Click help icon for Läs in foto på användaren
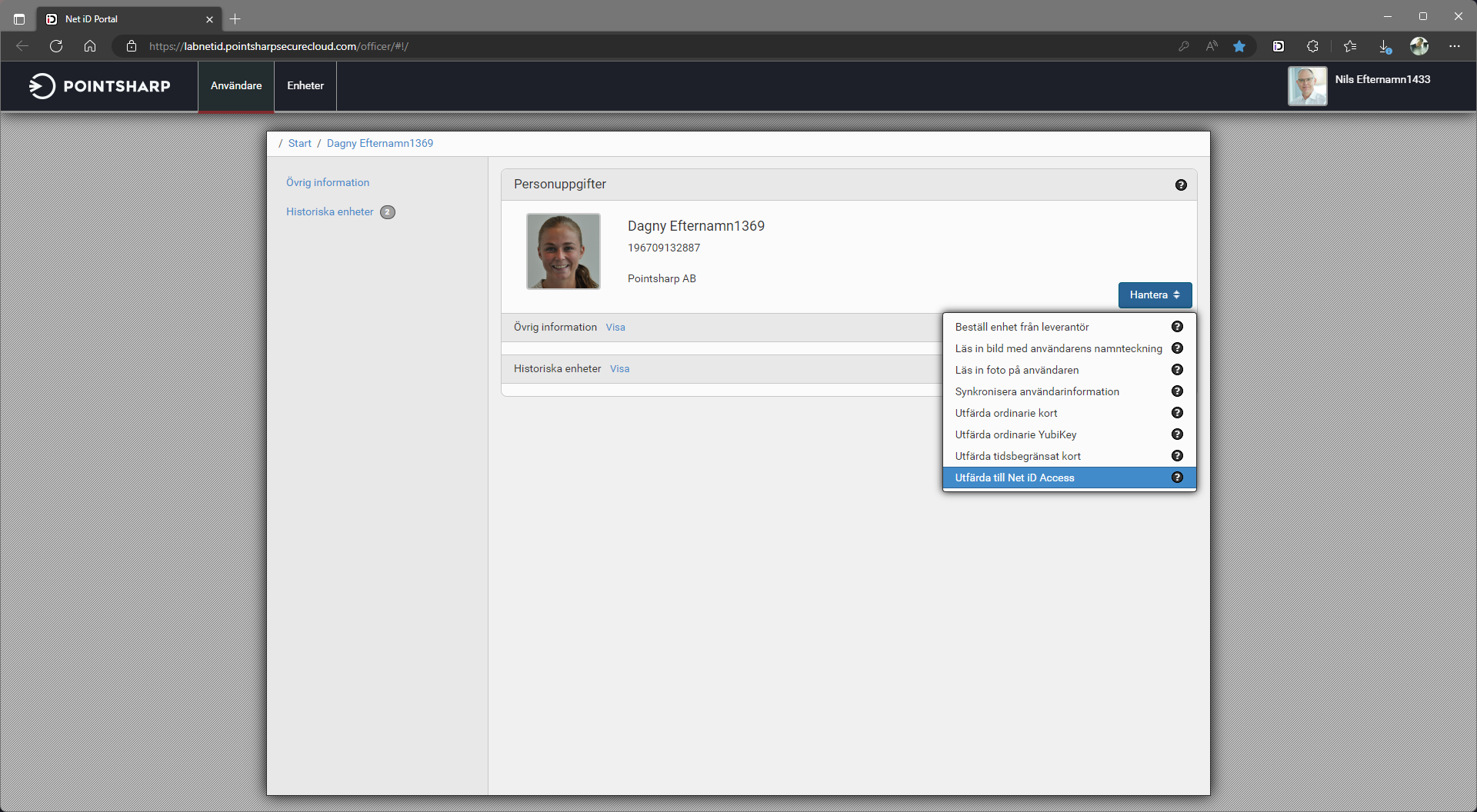 [x=1177, y=370]
